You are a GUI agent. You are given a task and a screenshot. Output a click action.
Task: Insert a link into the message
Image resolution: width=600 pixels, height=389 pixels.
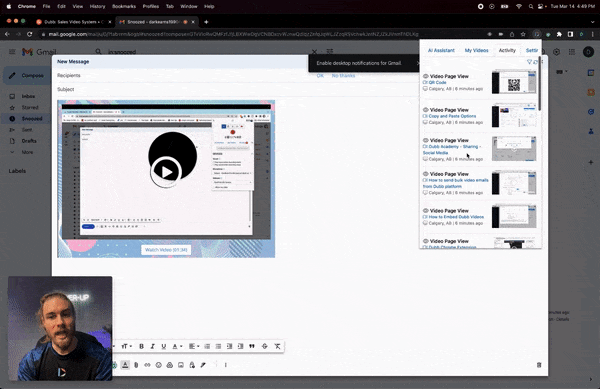(x=147, y=365)
